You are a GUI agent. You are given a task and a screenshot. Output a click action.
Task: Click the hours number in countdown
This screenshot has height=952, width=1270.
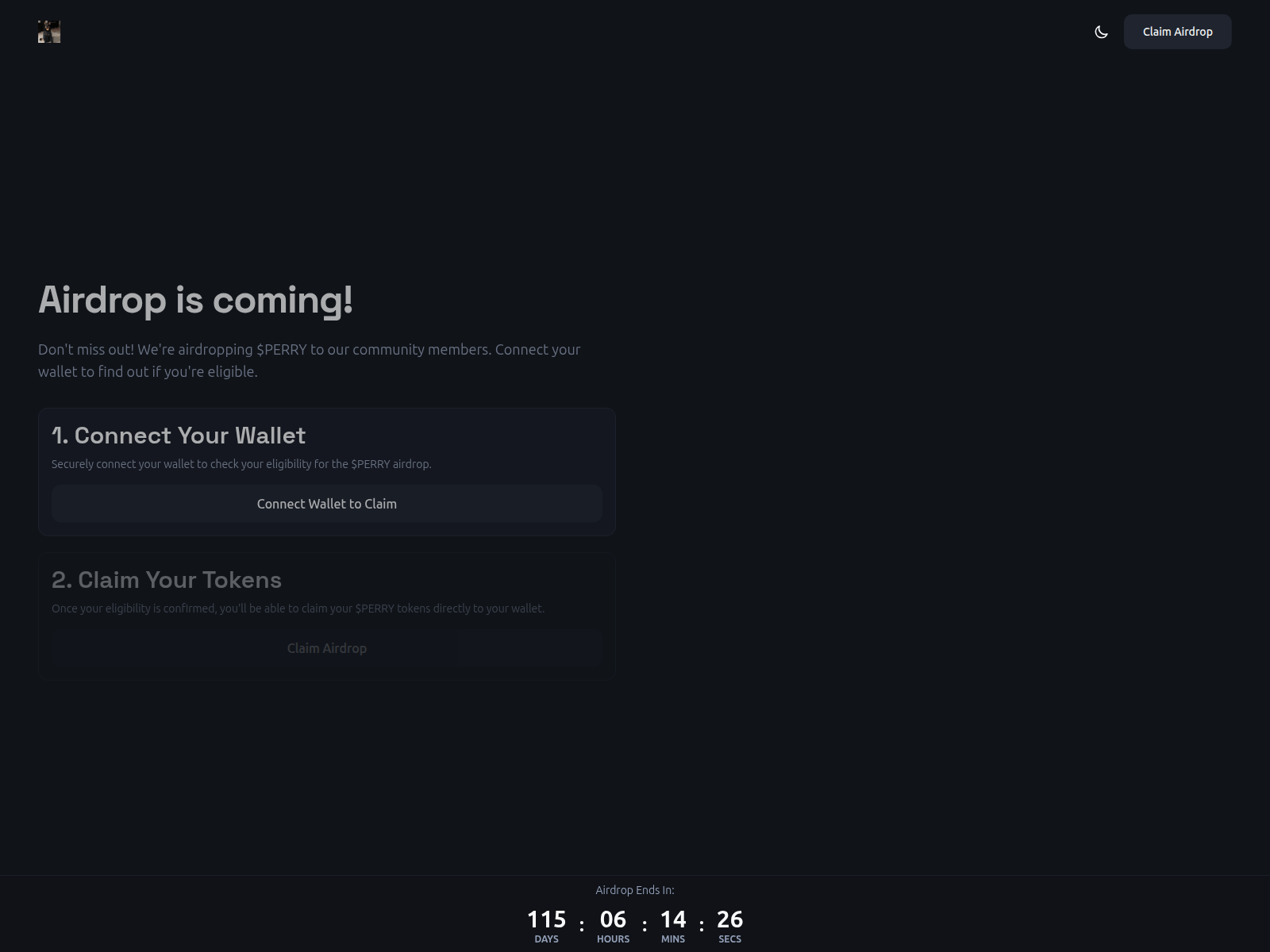click(613, 919)
